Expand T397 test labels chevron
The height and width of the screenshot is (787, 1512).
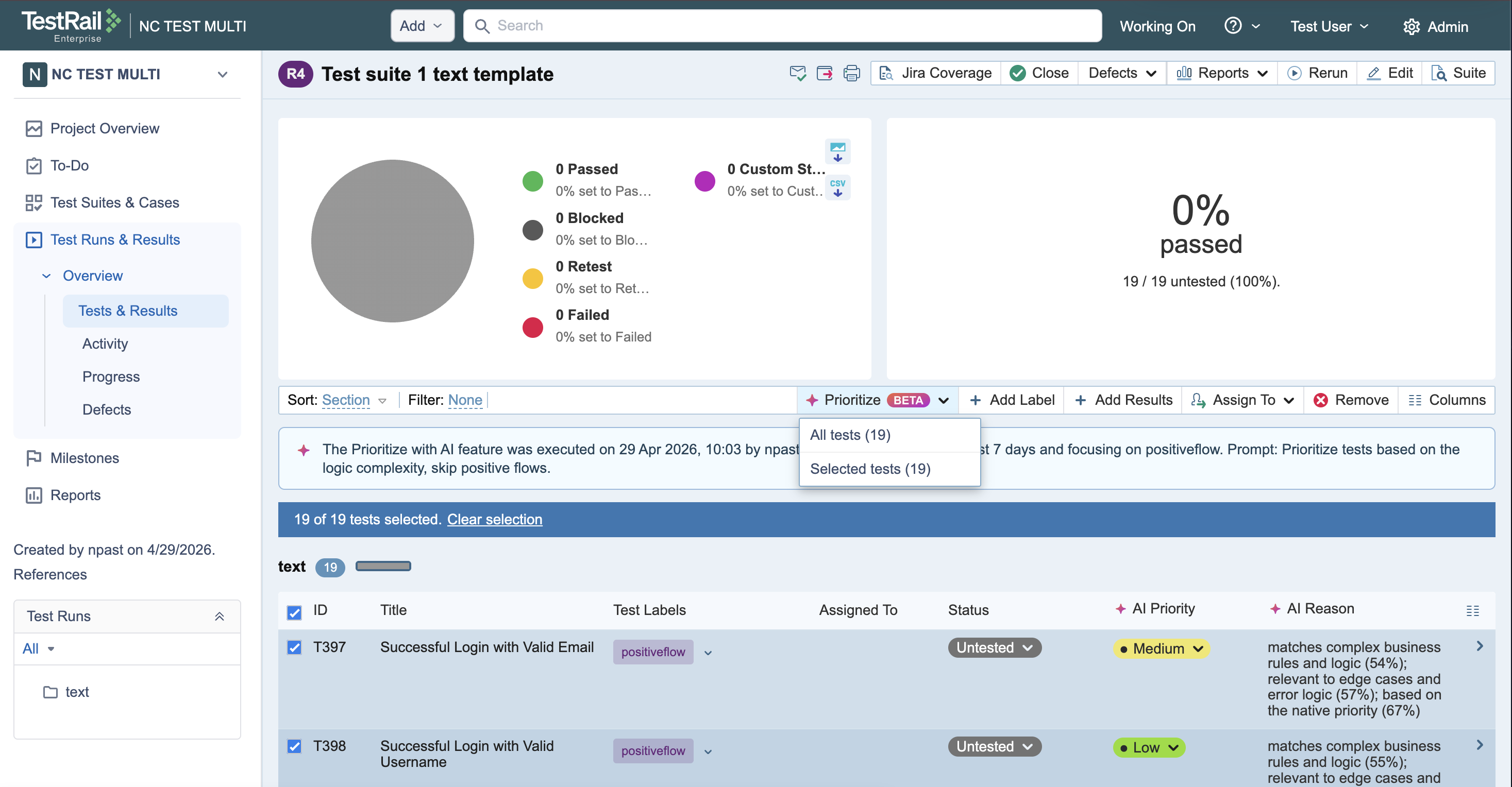(708, 653)
